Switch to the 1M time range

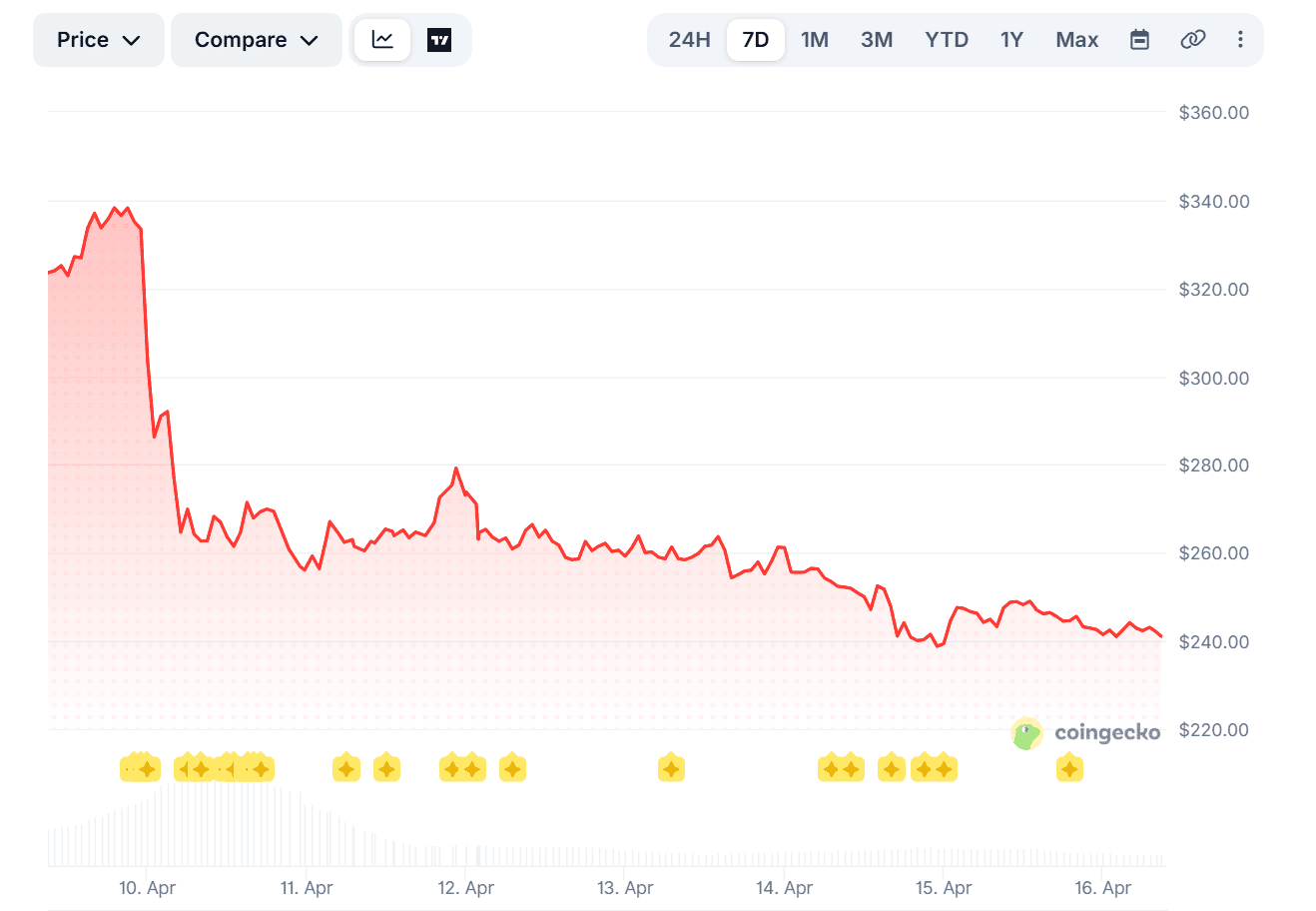point(815,40)
